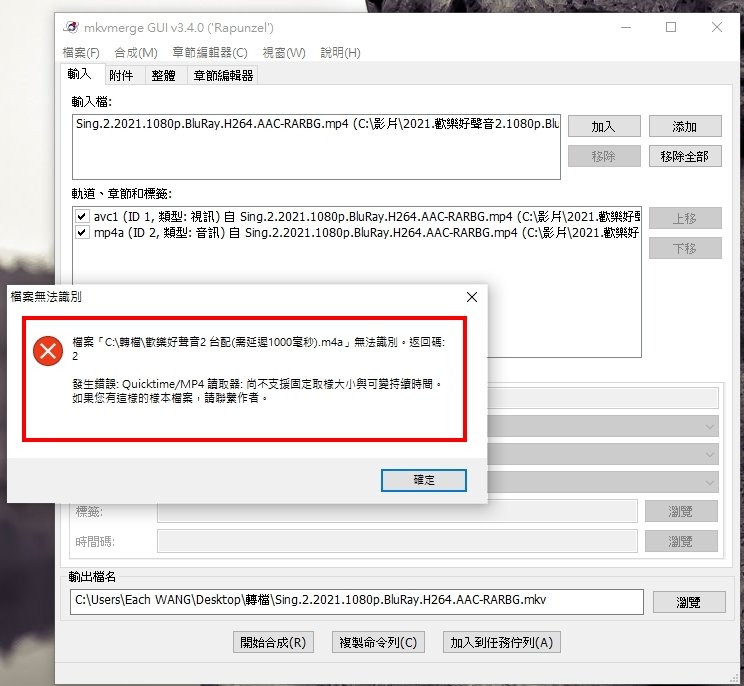
Task: Select the avc1 (ID 1) track row
Action: [x=357, y=217]
